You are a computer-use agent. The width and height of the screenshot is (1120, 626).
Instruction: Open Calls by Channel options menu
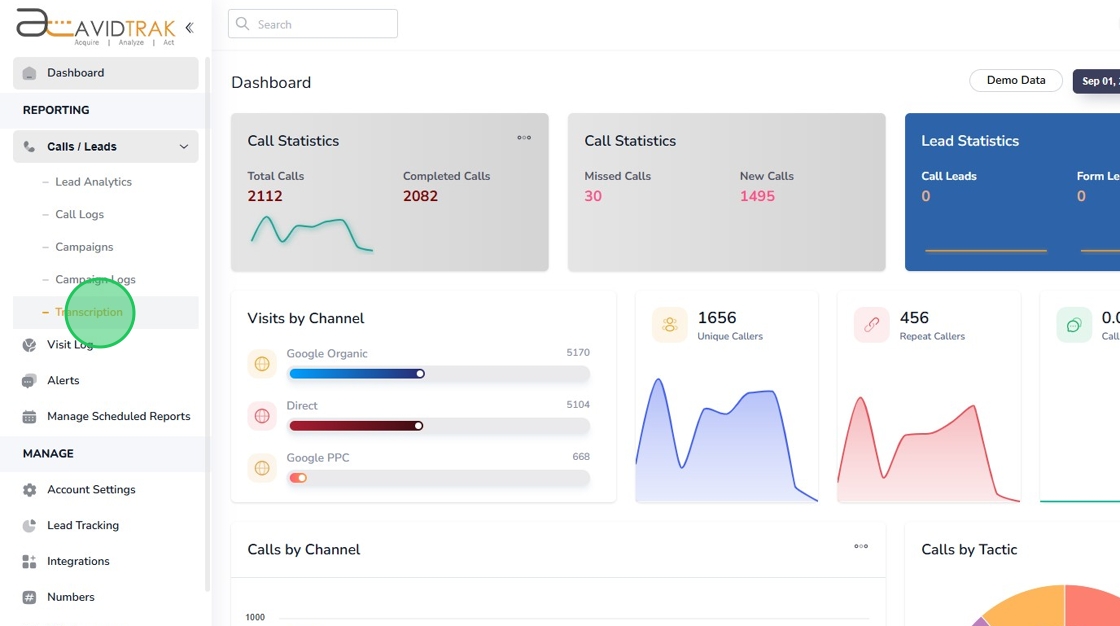click(861, 546)
